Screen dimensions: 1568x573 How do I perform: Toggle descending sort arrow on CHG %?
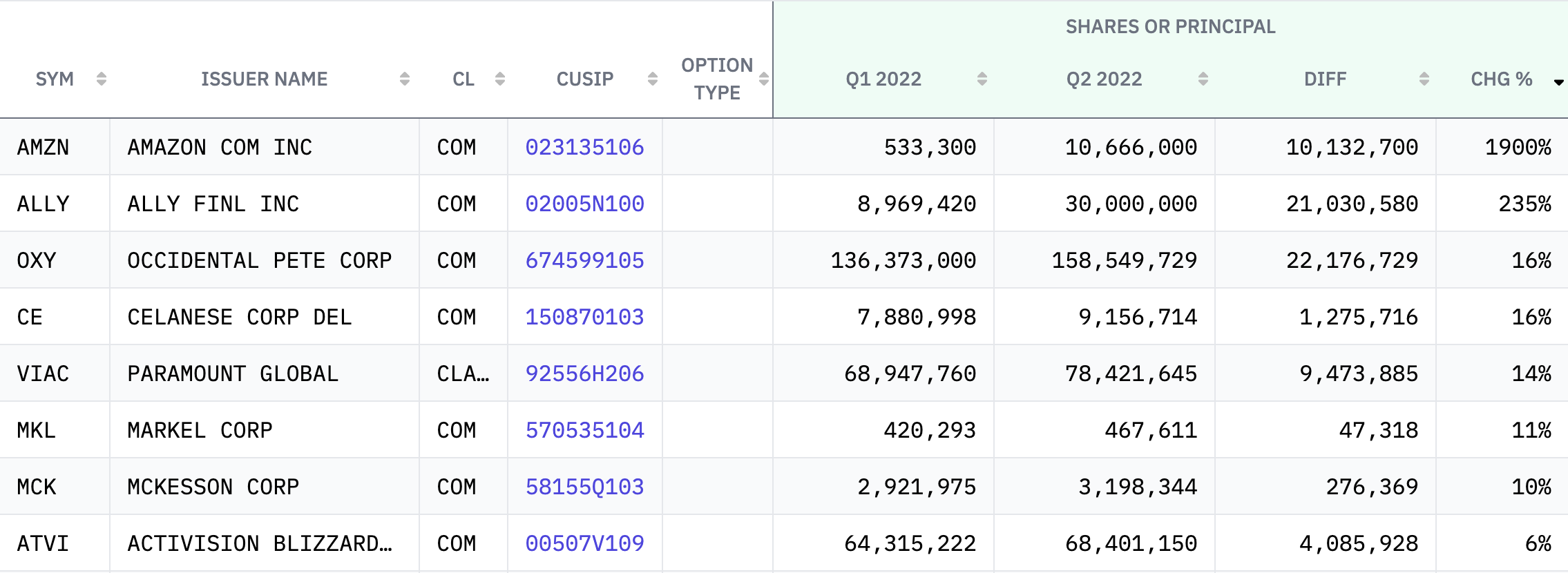(1558, 82)
